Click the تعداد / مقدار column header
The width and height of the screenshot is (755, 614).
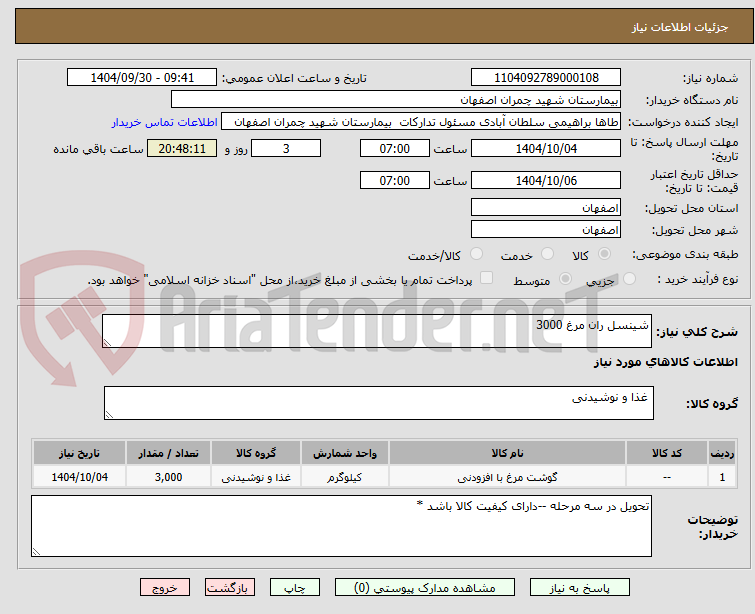coord(169,453)
